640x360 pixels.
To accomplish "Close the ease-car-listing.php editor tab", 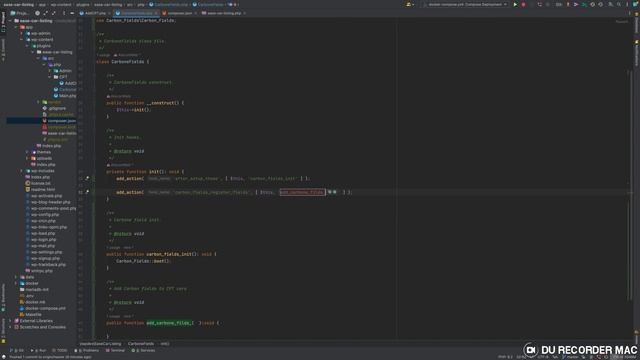I will pyautogui.click(x=244, y=13).
